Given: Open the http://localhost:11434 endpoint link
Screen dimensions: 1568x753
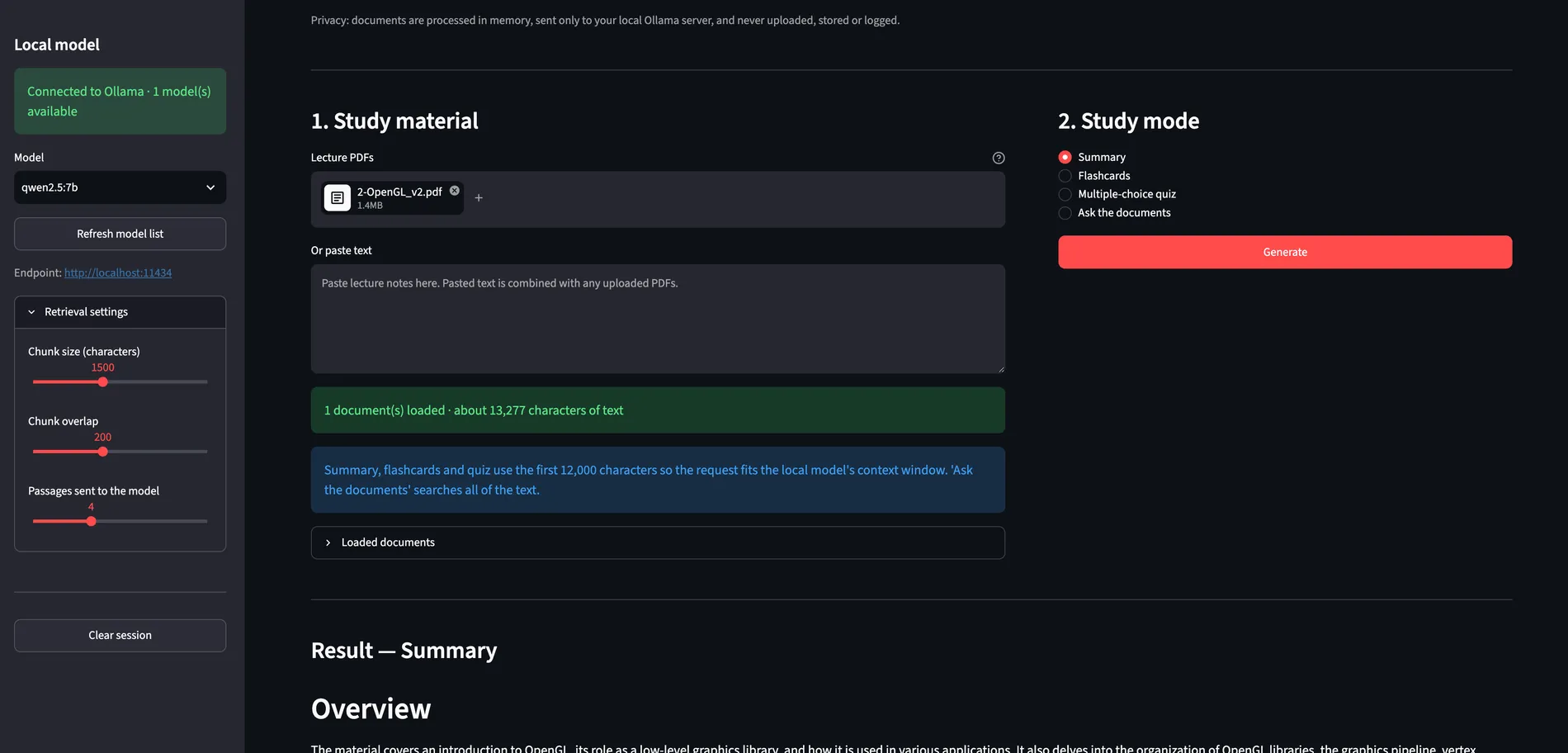Looking at the screenshot, I should (x=118, y=272).
